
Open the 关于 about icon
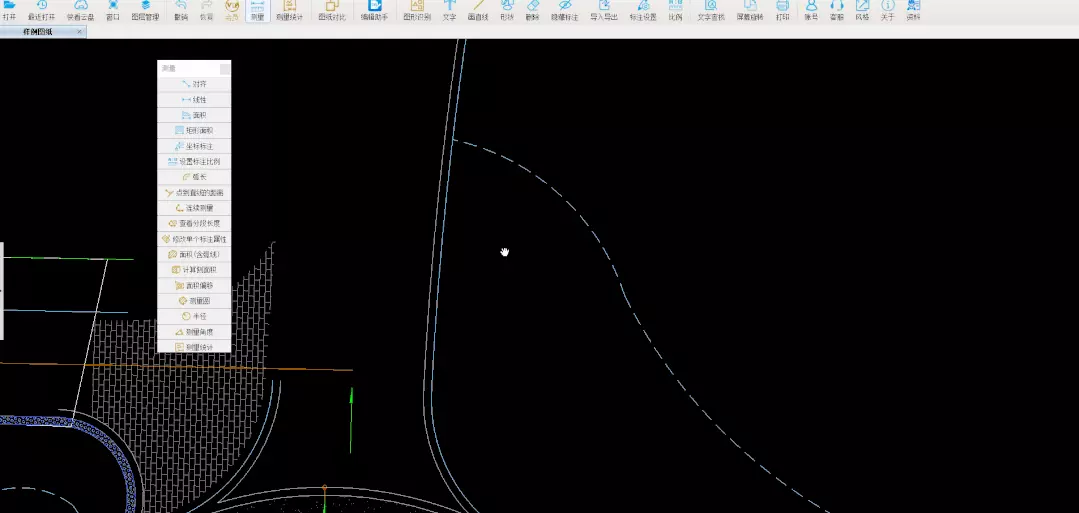888,10
